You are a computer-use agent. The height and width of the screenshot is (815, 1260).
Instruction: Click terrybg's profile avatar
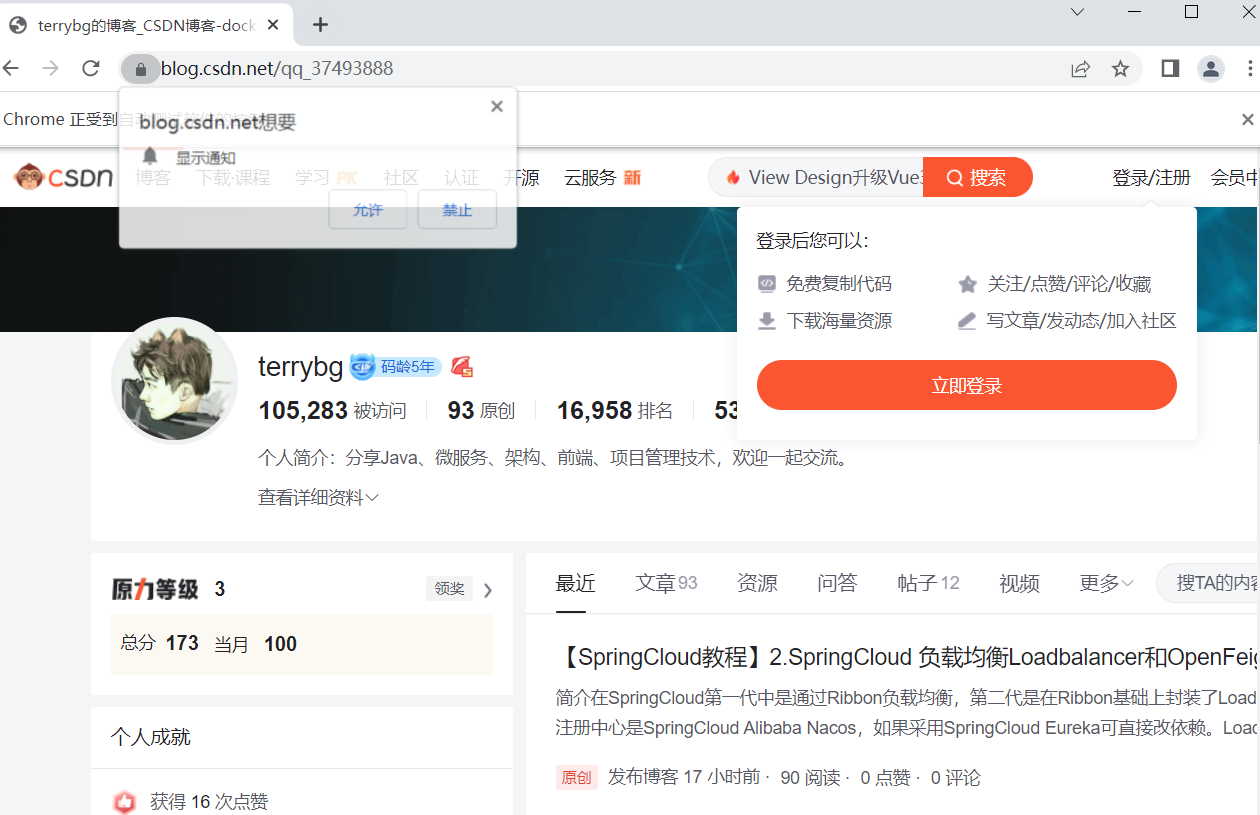[x=175, y=380]
